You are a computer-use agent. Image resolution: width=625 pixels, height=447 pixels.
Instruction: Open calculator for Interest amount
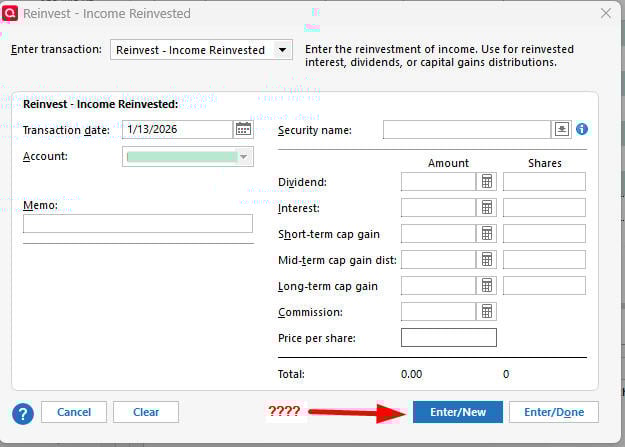[486, 207]
